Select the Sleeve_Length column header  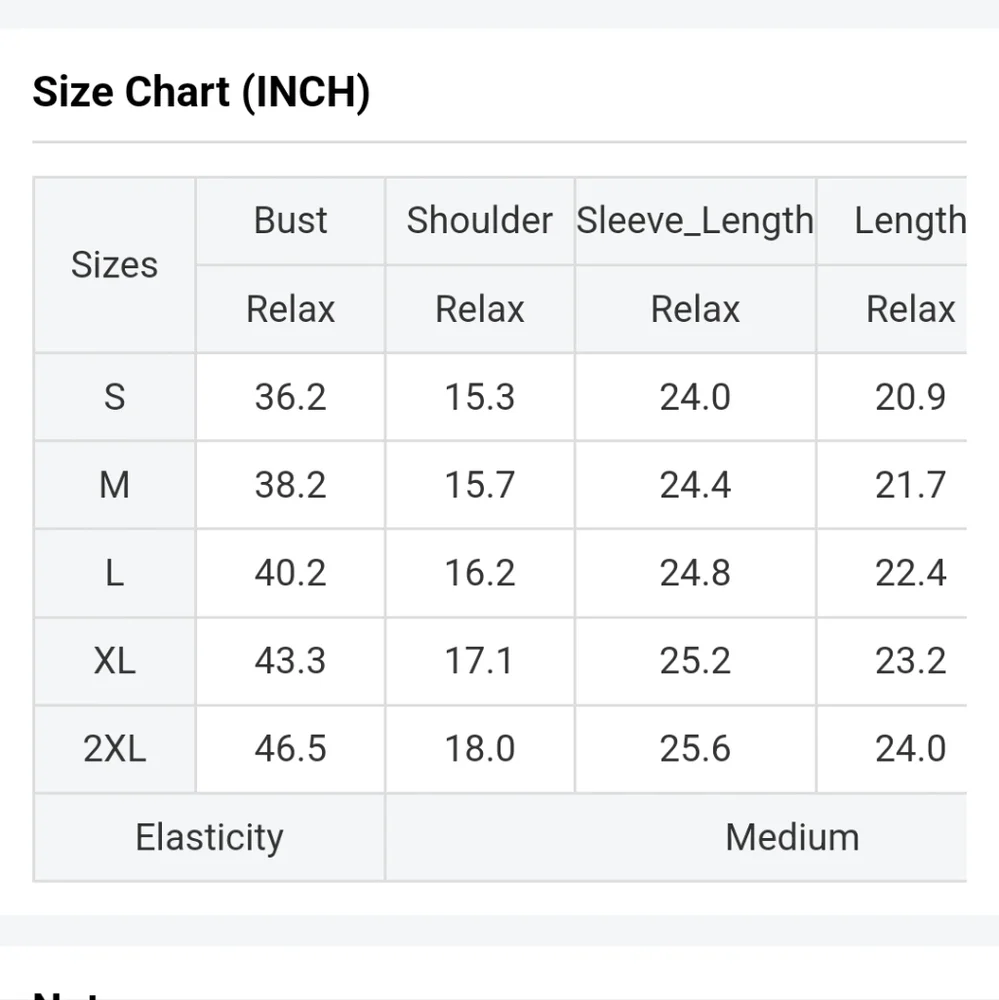(x=695, y=220)
